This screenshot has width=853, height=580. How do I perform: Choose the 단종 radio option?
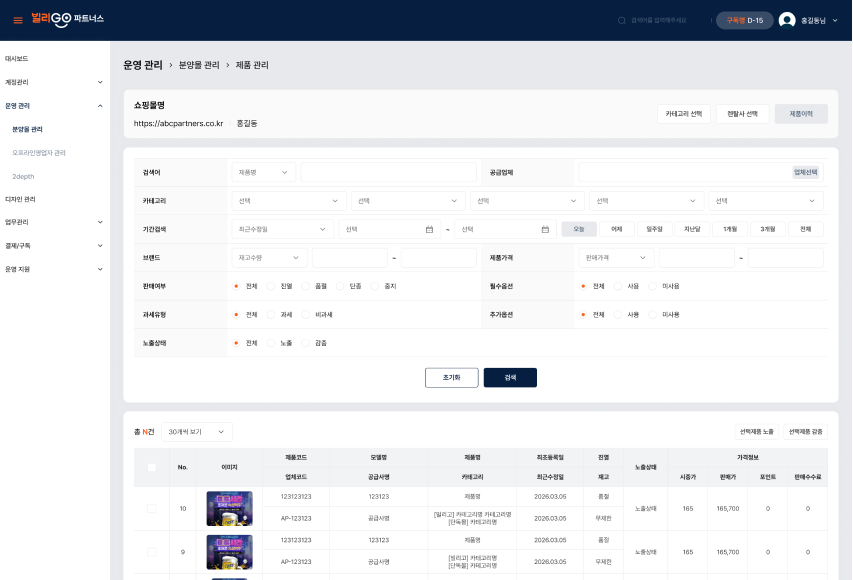[341, 286]
